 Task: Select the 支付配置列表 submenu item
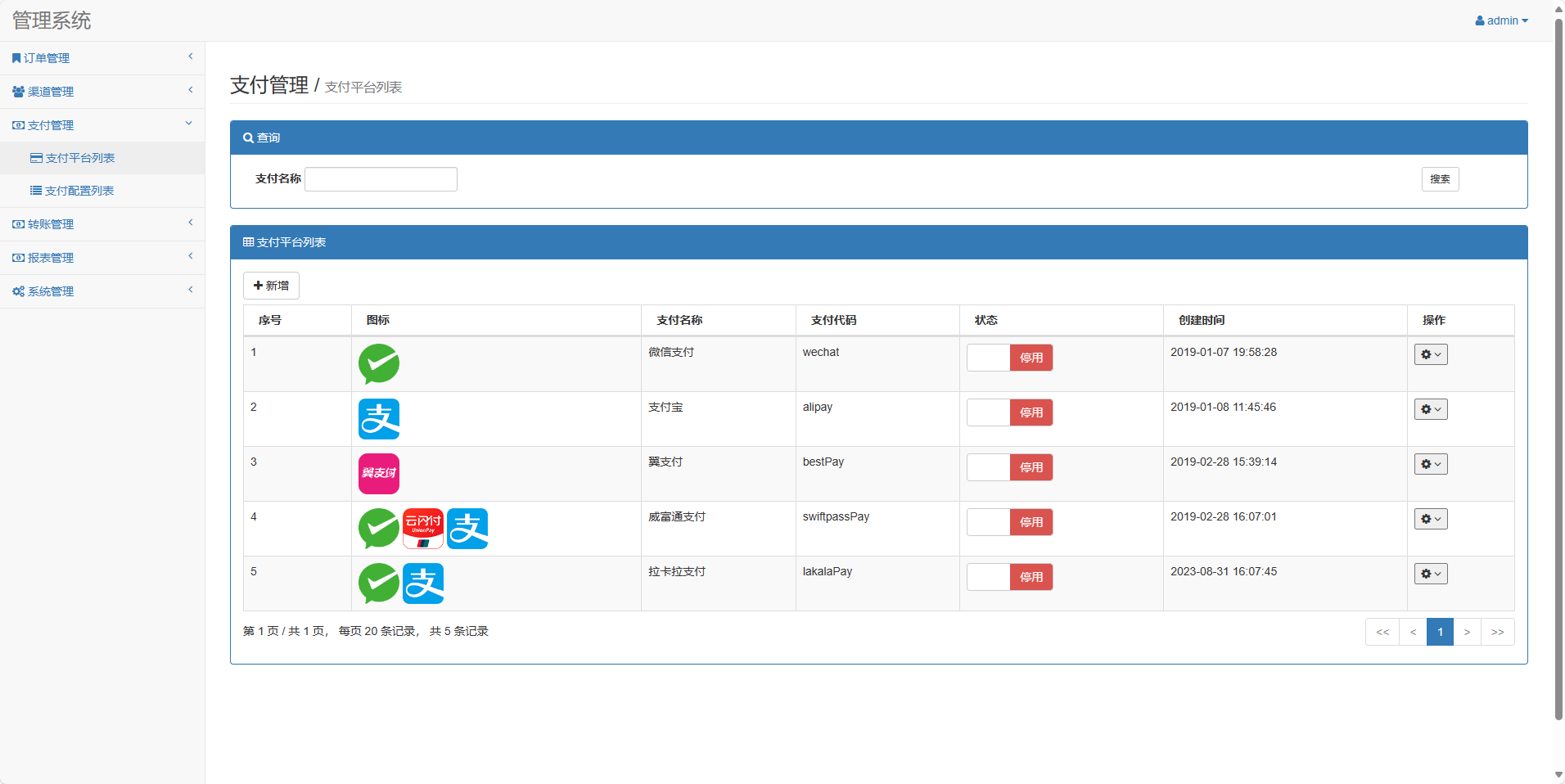(102, 191)
